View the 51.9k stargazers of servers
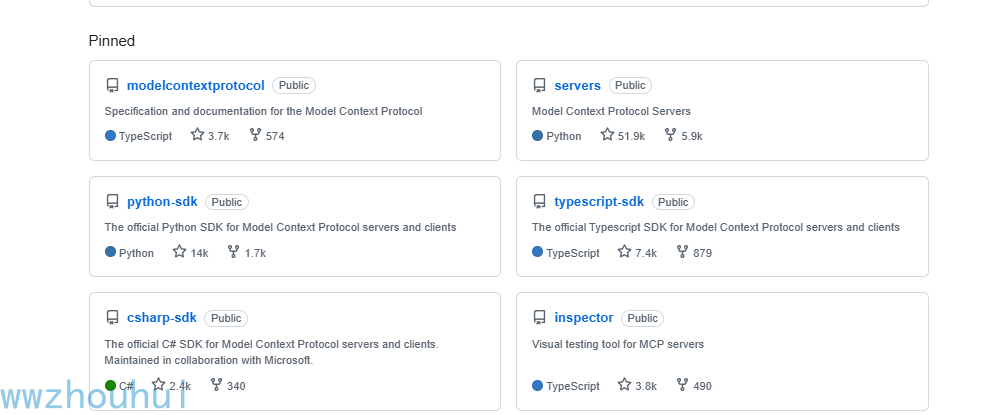The image size is (984, 415). coord(630,136)
